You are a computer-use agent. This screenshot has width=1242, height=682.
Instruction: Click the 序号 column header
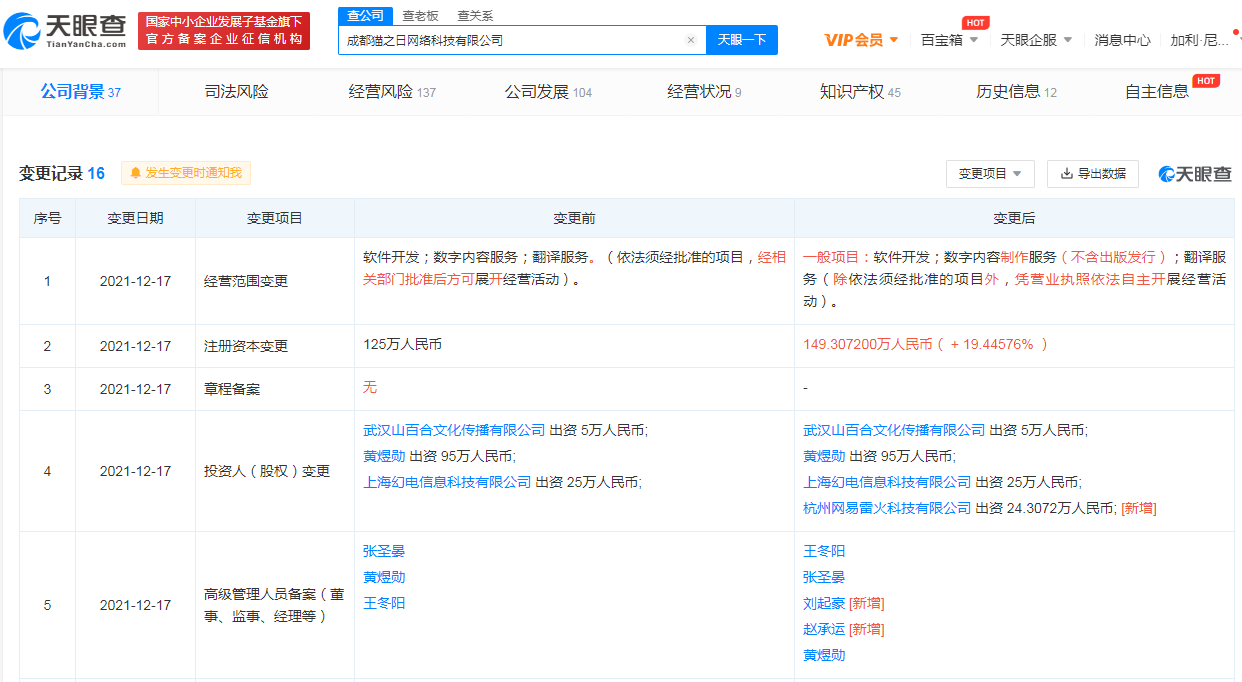pyautogui.click(x=47, y=218)
